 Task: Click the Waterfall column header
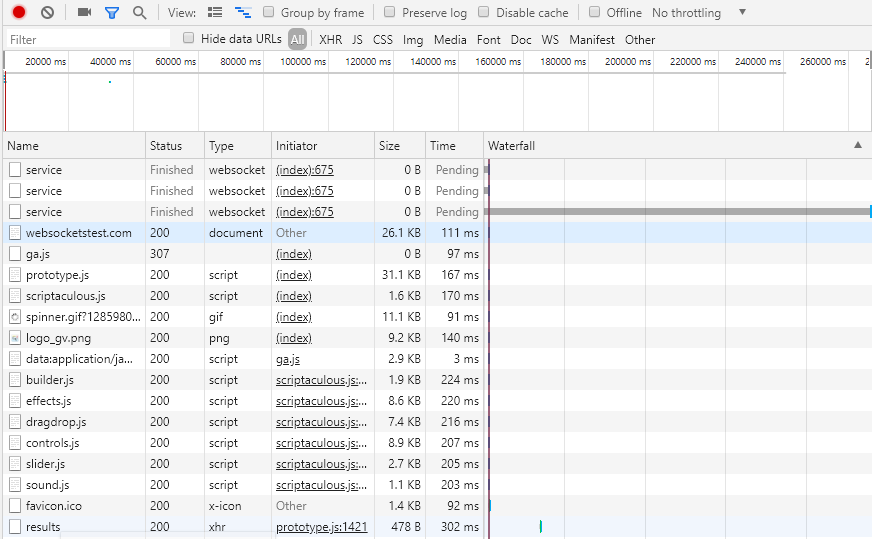[677, 146]
